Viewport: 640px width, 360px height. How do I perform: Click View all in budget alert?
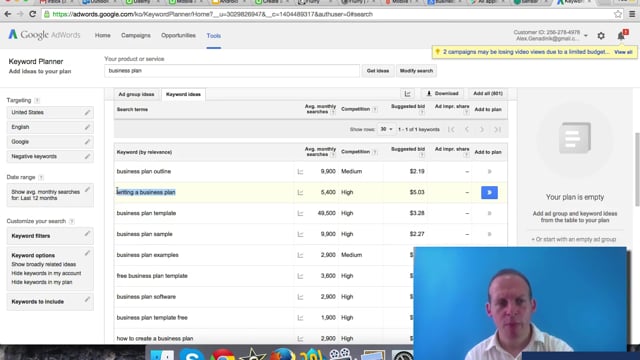coord(623,52)
